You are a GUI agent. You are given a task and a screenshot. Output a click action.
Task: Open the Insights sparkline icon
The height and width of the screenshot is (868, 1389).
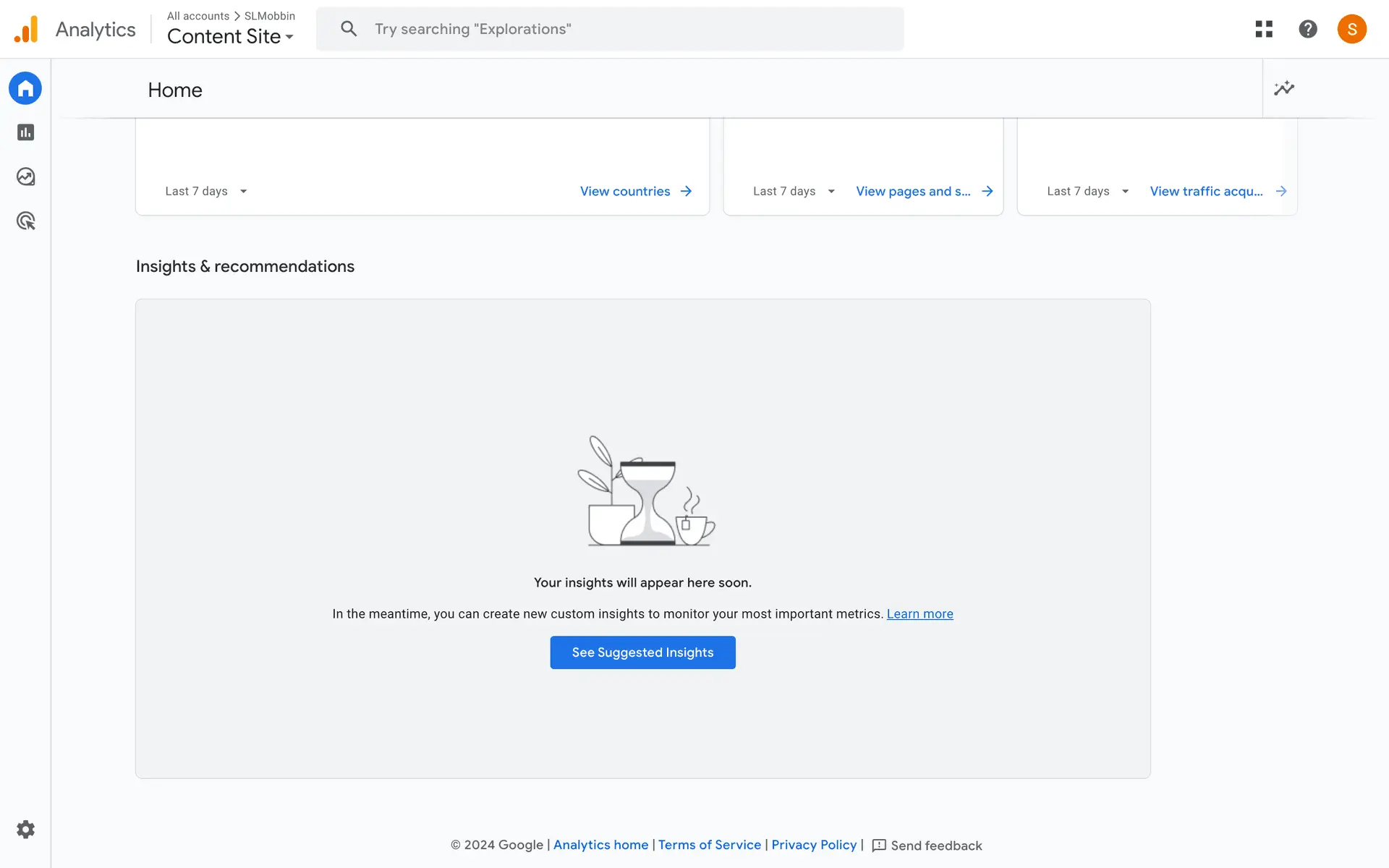[x=1284, y=88]
